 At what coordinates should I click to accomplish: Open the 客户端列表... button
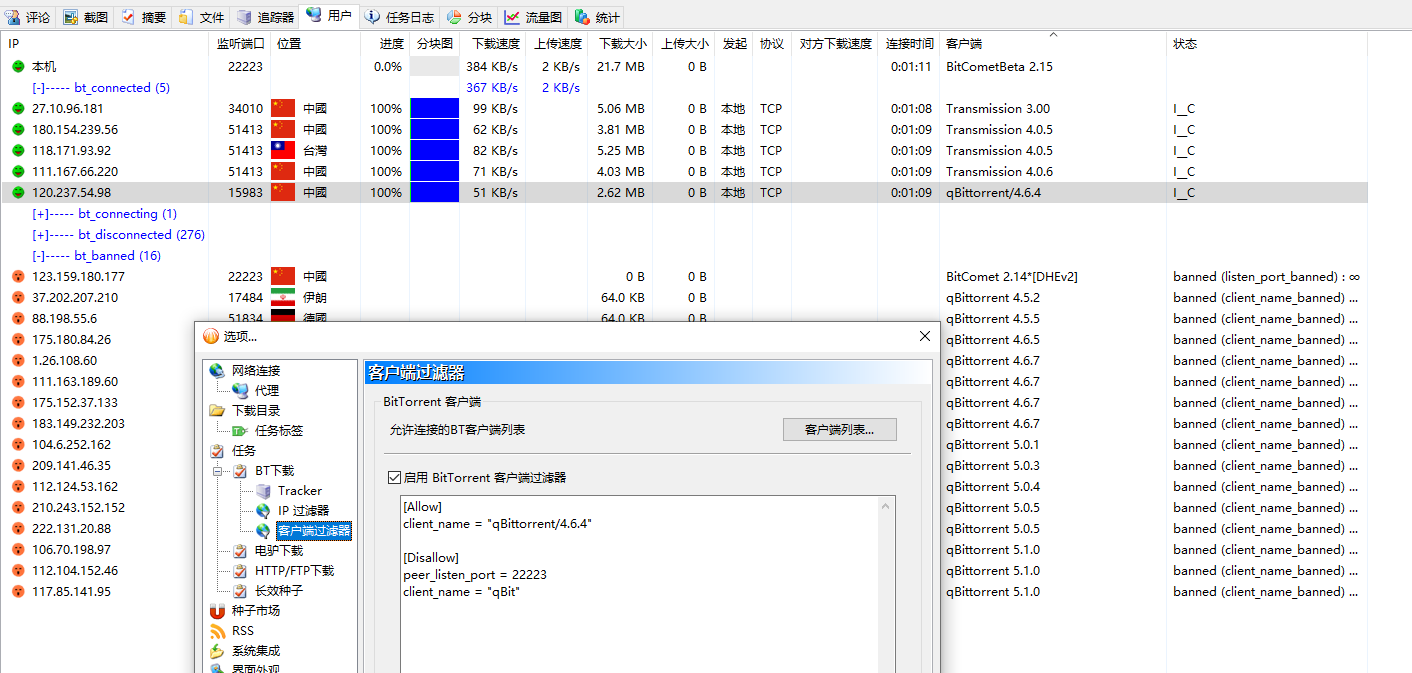(839, 430)
